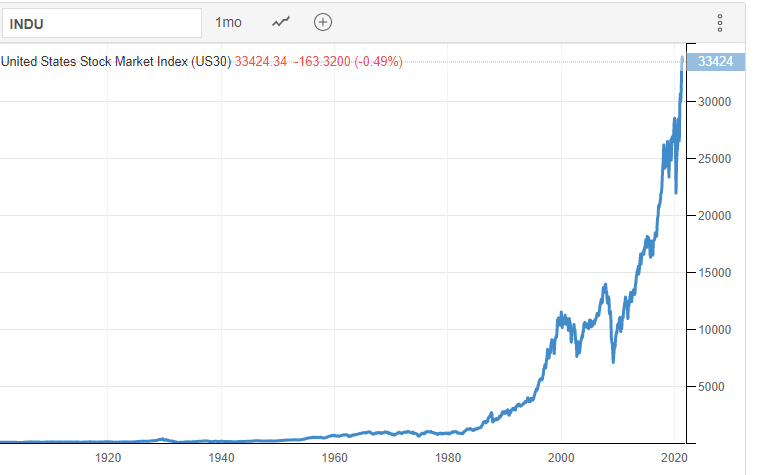Open the three-dot more options menu
763x475 pixels.
point(720,23)
